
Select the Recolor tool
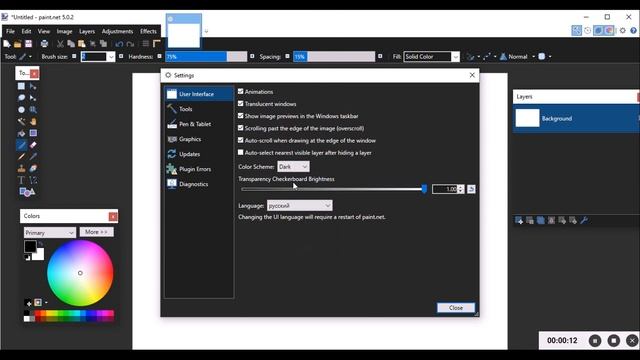(x=33, y=169)
